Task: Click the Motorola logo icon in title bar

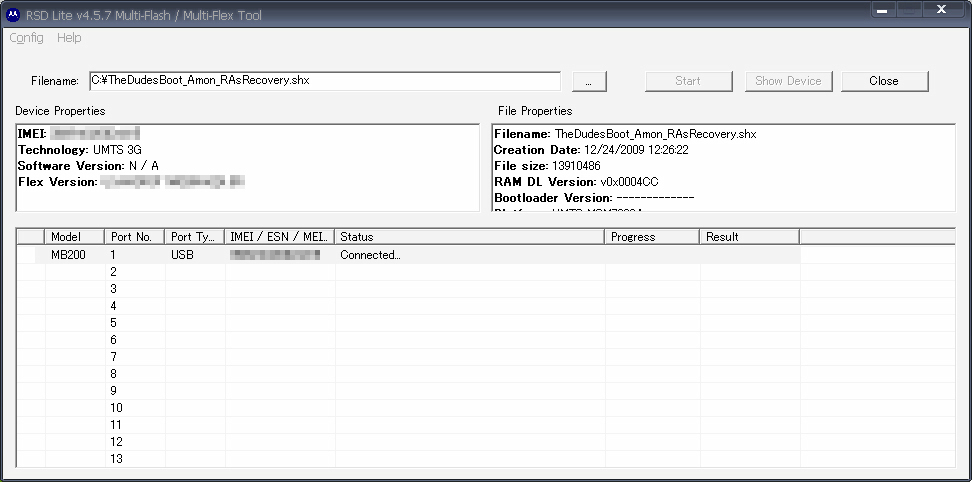Action: pos(13,15)
